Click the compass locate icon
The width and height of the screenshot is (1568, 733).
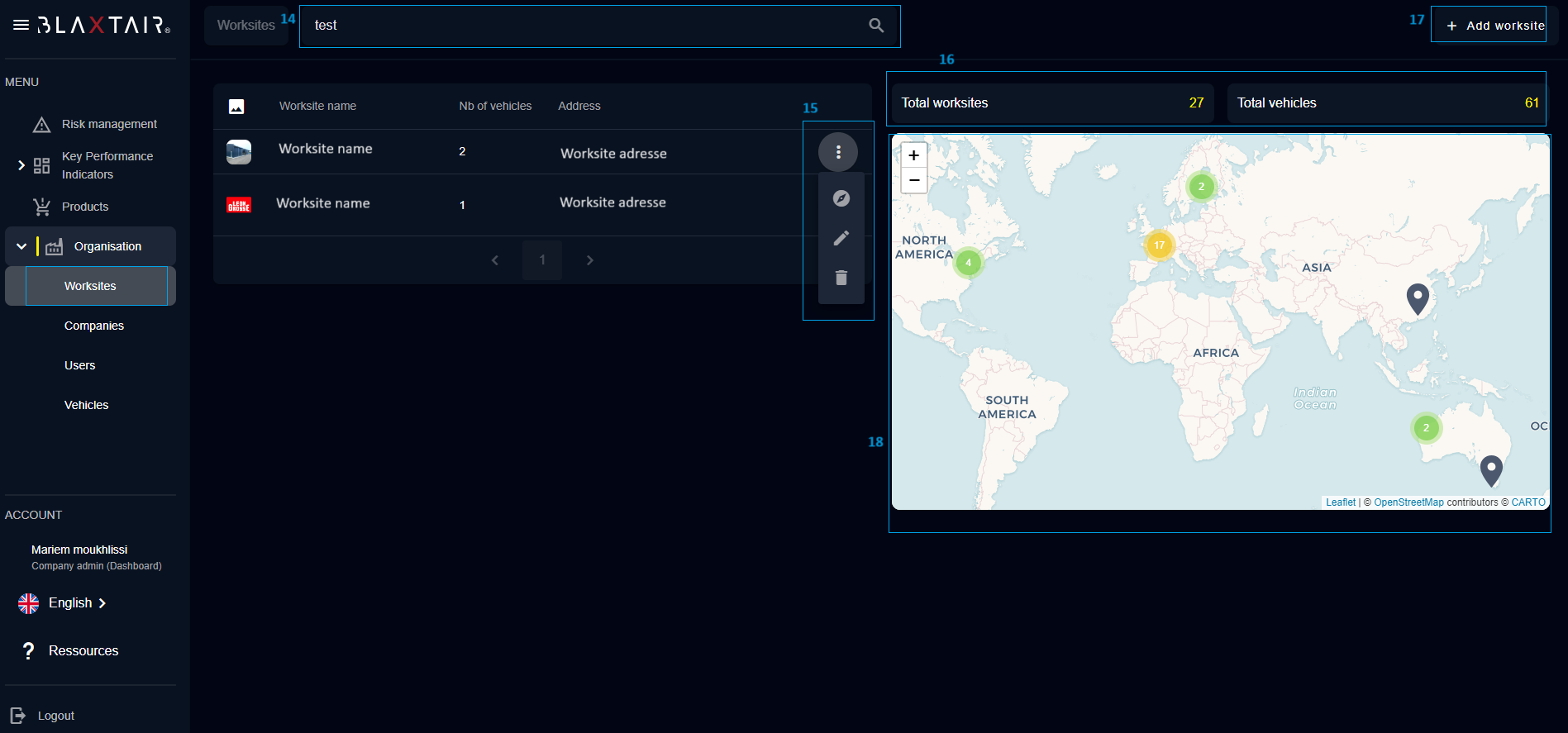coord(841,198)
